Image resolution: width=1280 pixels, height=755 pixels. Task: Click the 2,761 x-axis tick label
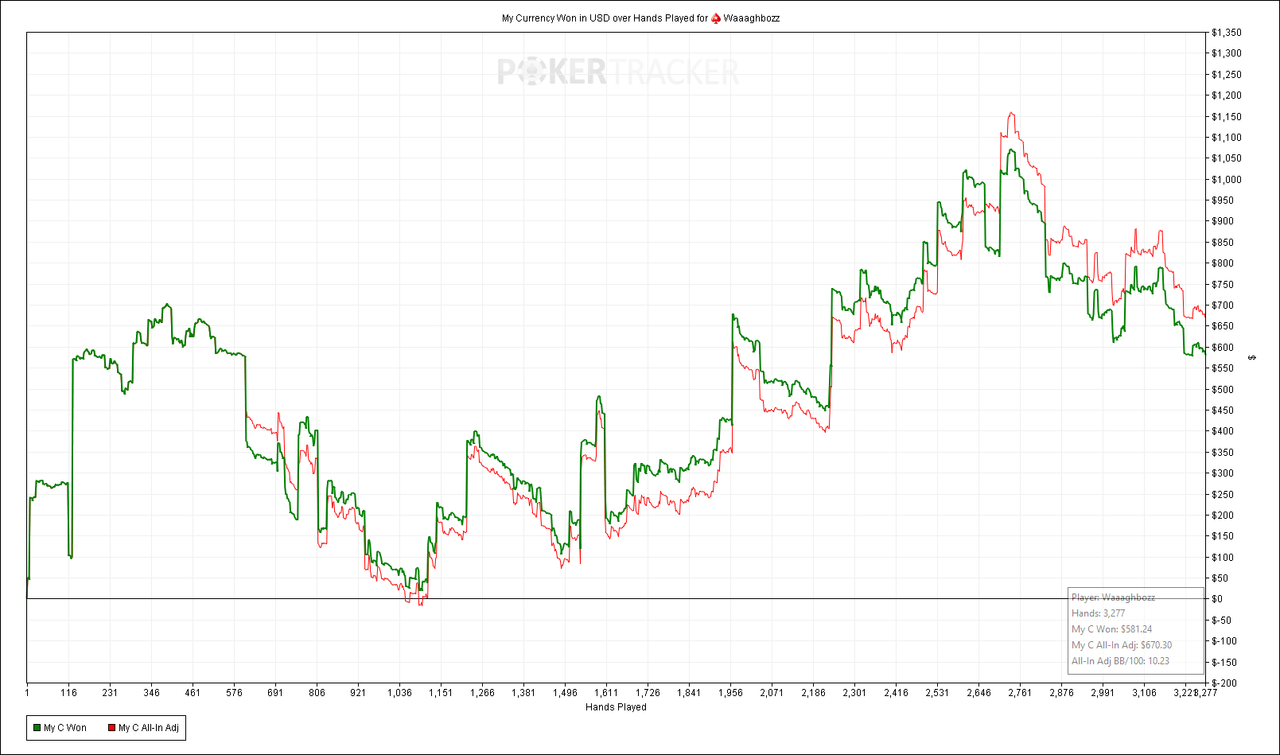pos(1021,692)
